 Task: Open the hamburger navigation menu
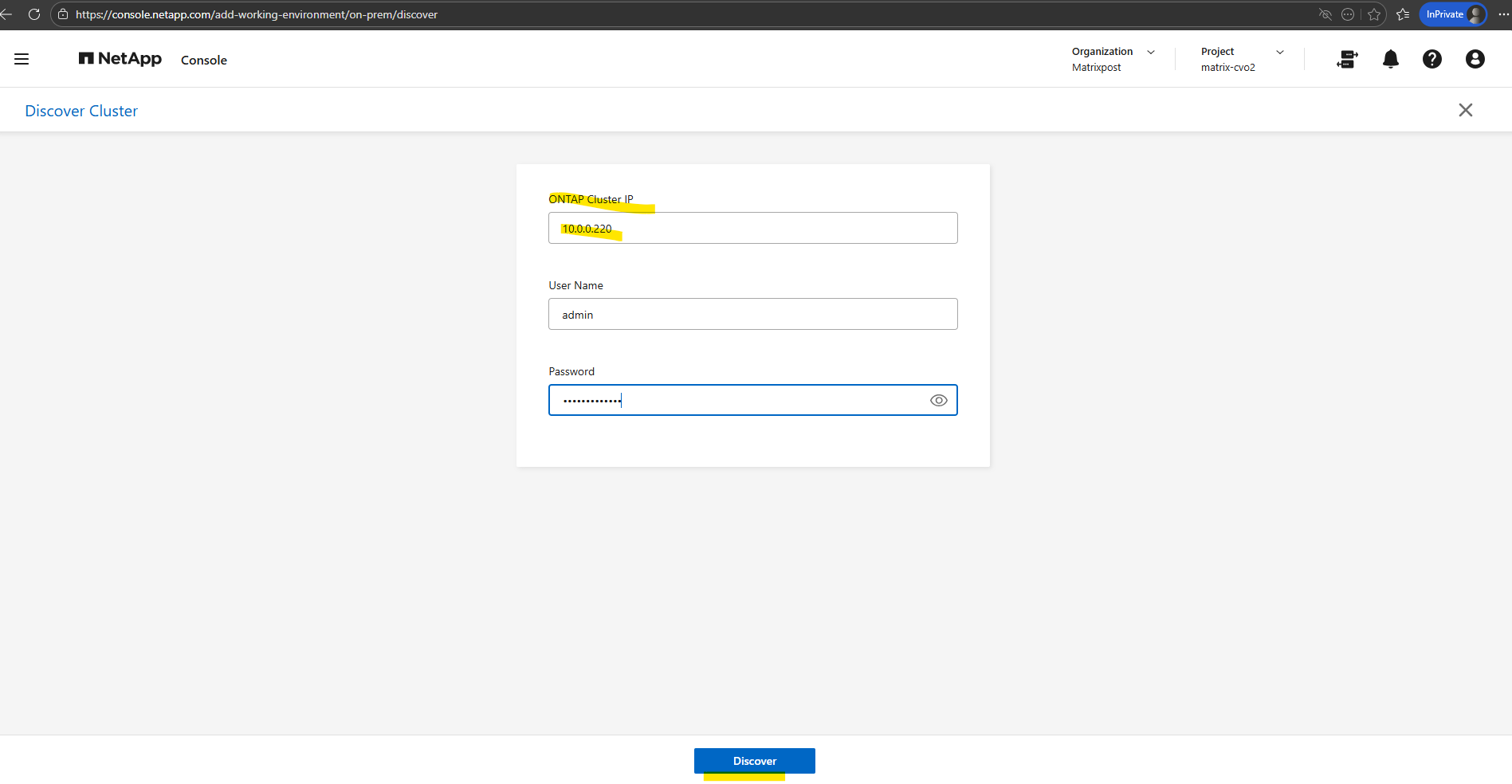point(22,59)
